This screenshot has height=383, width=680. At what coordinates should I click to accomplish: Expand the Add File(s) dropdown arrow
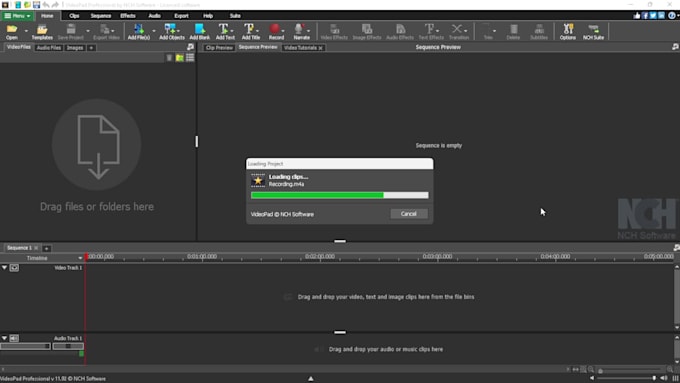click(154, 31)
